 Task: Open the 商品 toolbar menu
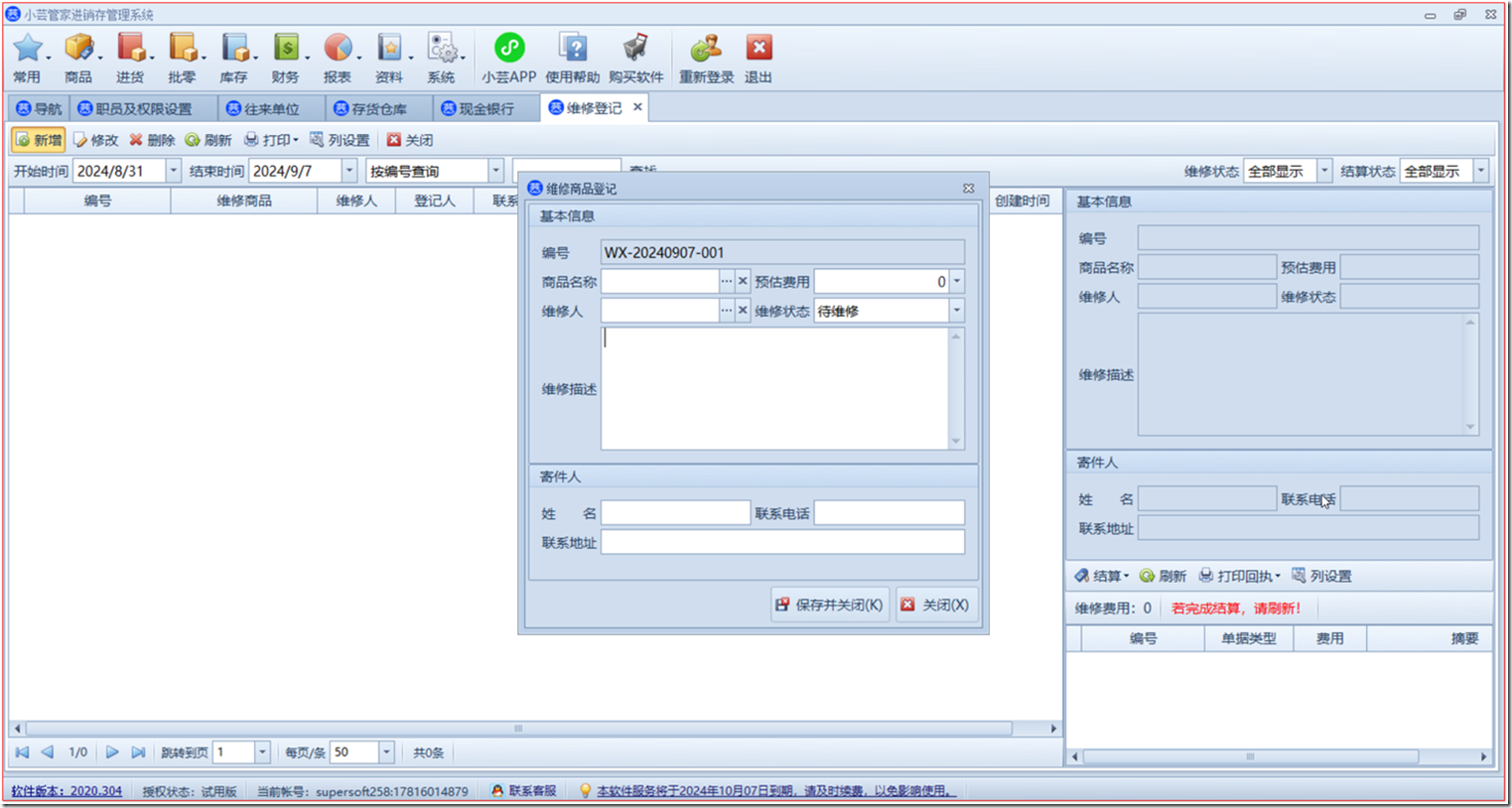pos(79,59)
